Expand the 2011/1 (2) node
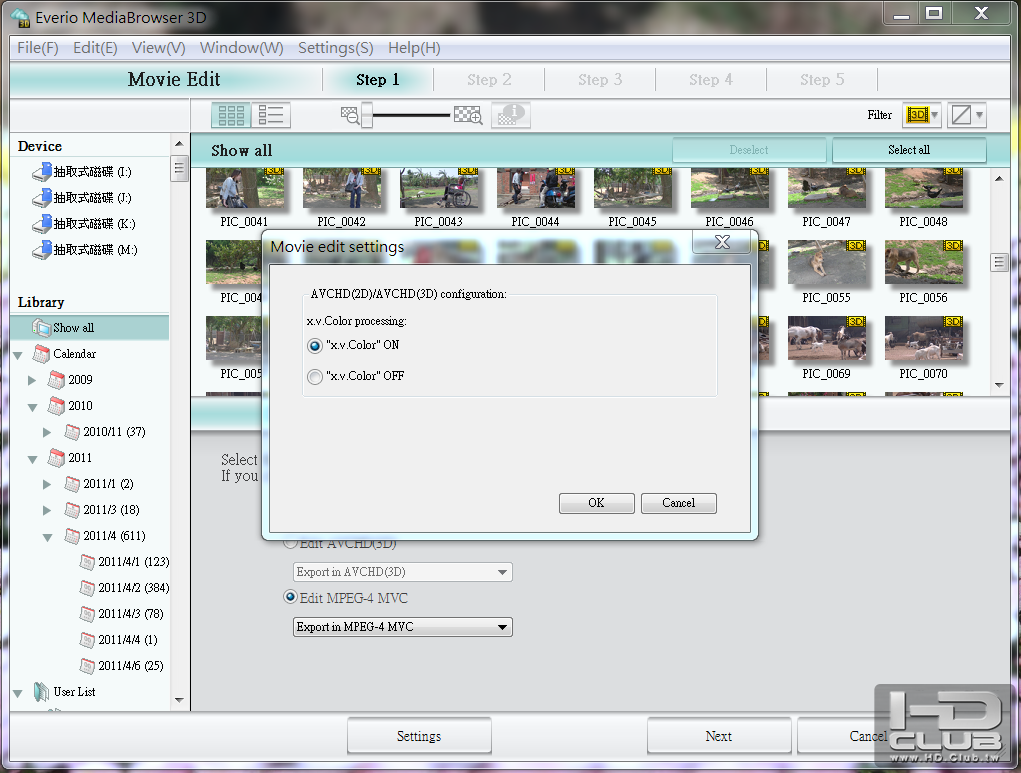The width and height of the screenshot is (1021, 773). [x=47, y=484]
